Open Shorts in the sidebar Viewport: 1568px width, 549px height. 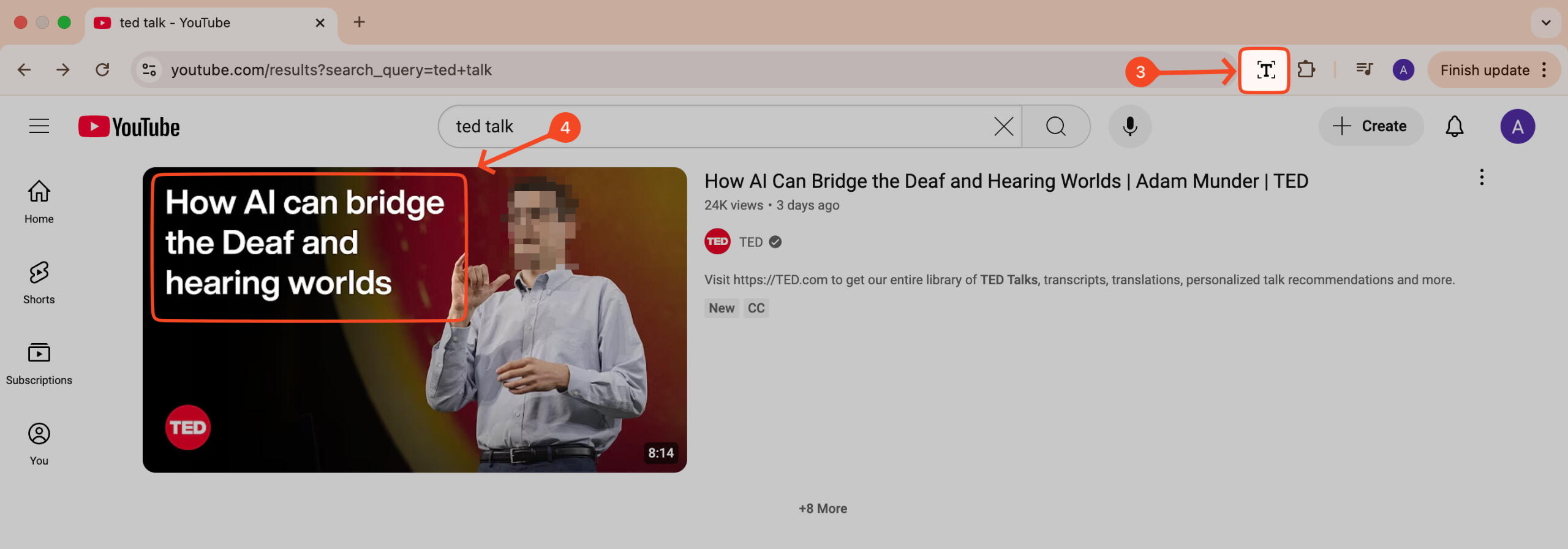pyautogui.click(x=39, y=282)
